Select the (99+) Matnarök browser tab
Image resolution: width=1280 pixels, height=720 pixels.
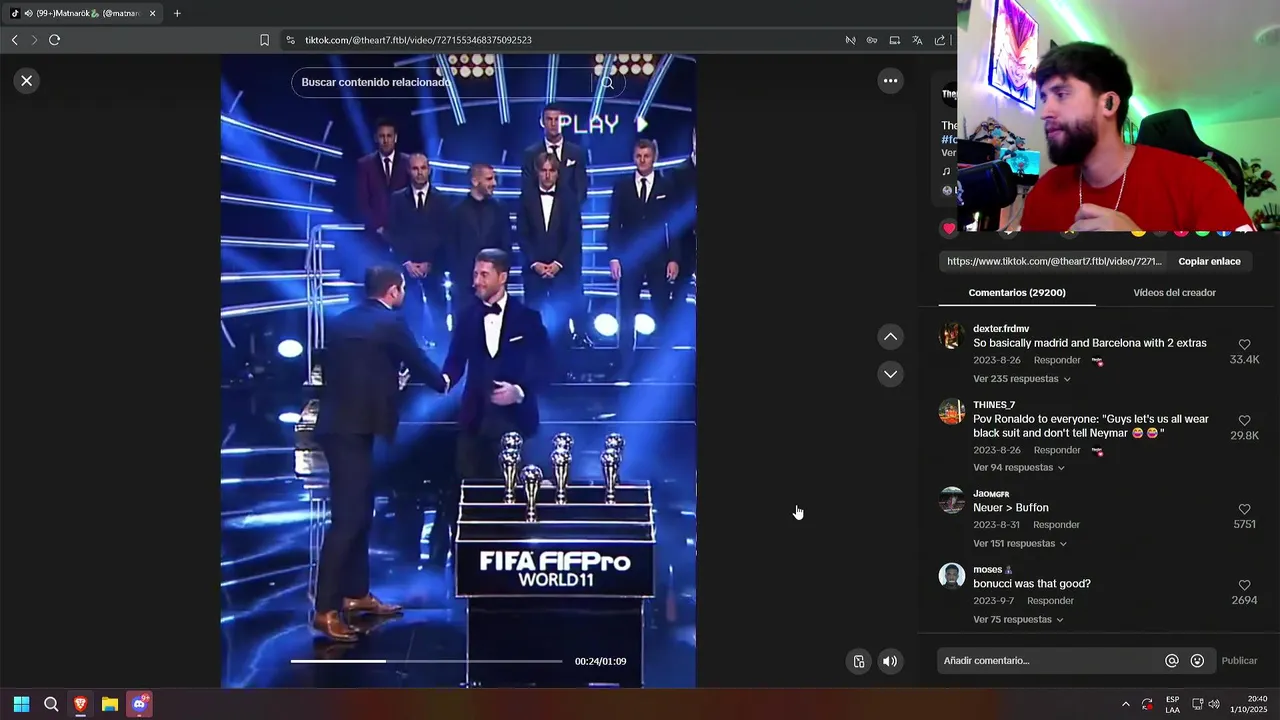point(84,13)
